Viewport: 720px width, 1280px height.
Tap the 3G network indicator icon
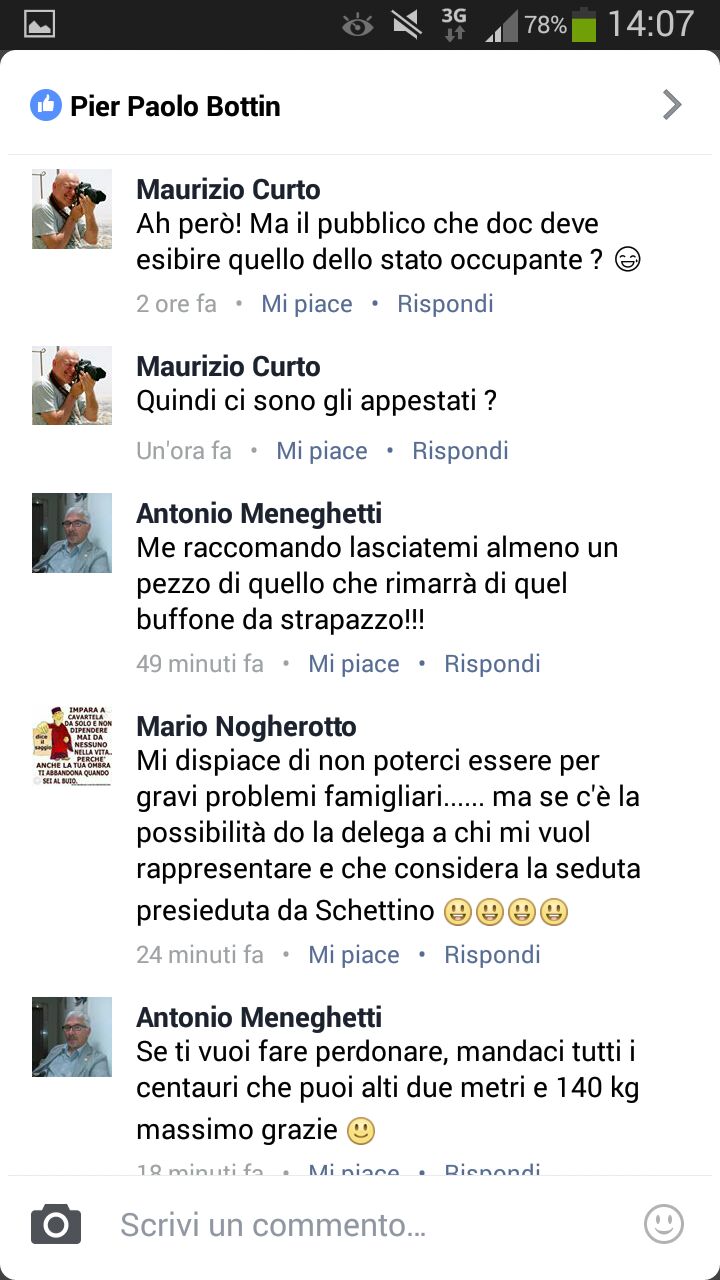coord(454,25)
